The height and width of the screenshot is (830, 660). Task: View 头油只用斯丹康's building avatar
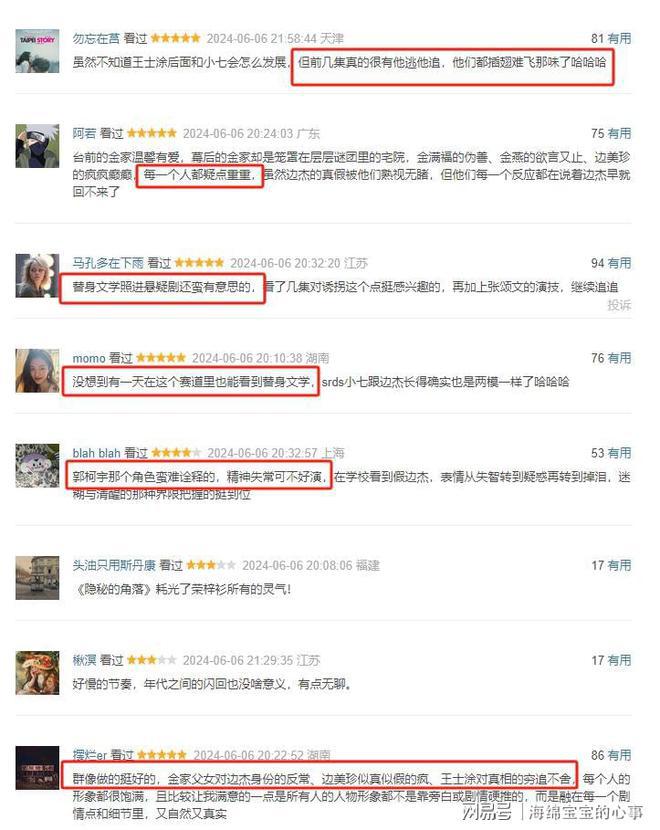click(x=37, y=578)
